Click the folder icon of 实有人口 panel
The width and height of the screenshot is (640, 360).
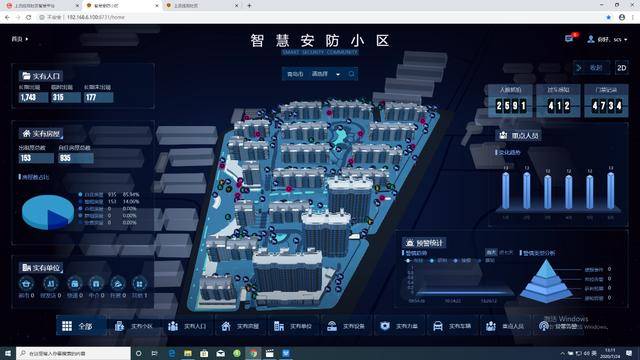[27, 76]
